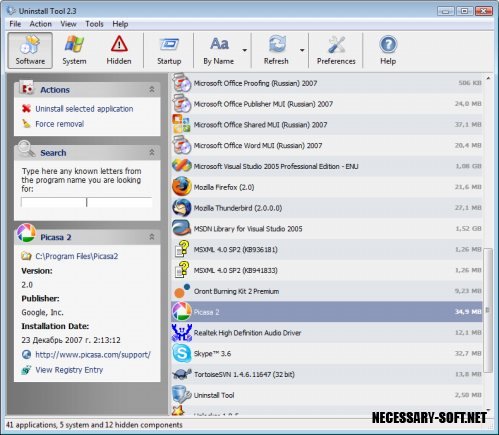Open Preferences from the toolbar
Screen dimensions: 499x435
coord(336,51)
